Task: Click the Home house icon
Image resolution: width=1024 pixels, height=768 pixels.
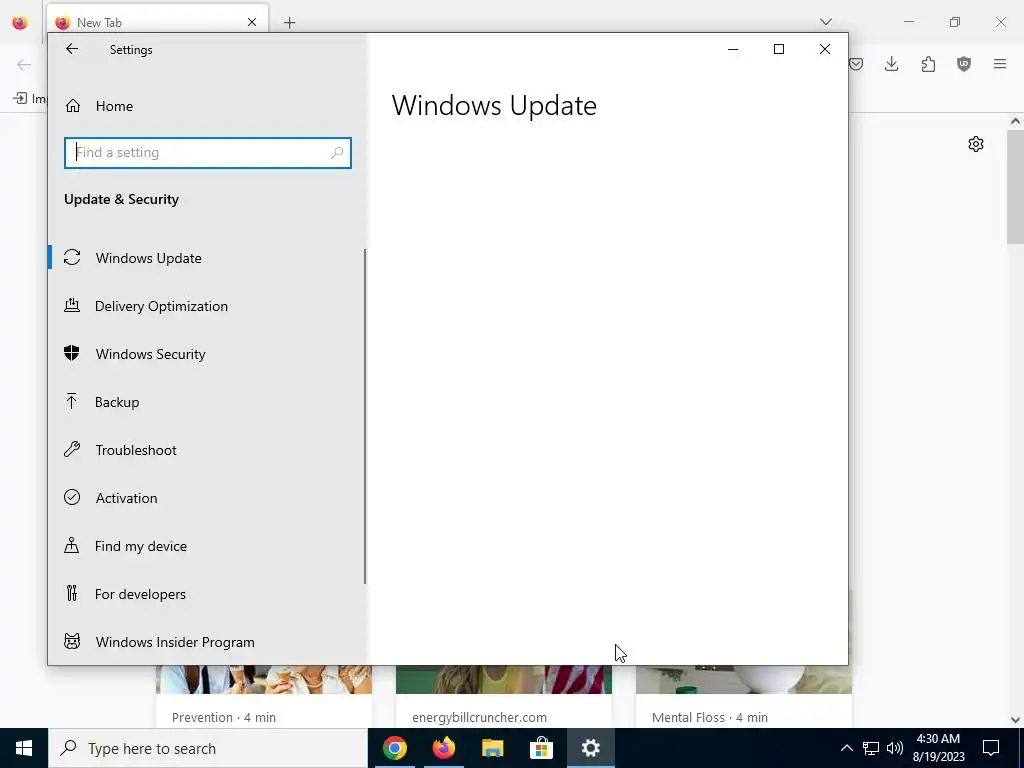Action: coord(72,106)
